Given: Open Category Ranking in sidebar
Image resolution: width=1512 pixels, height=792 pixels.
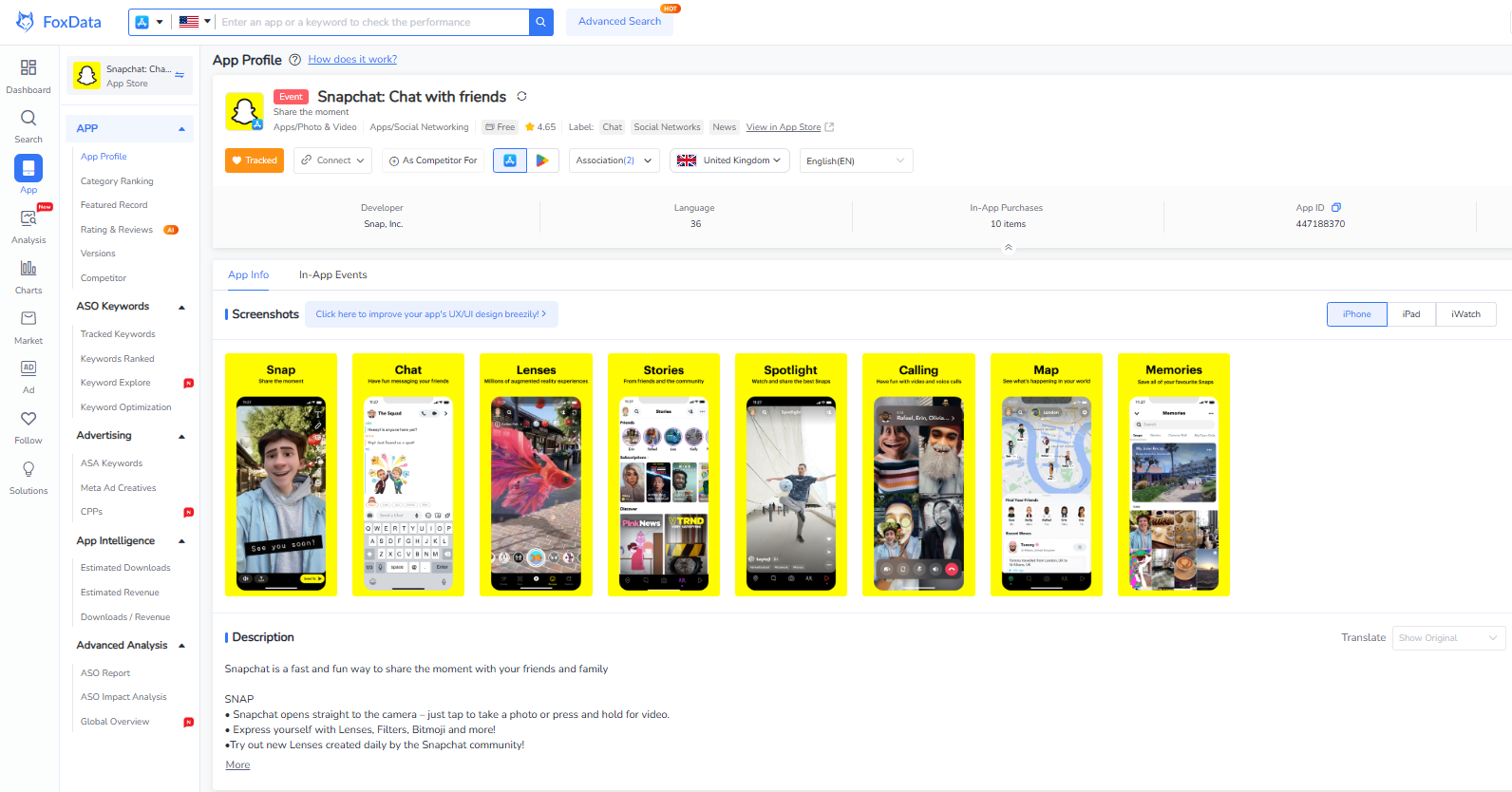Looking at the screenshot, I should tap(117, 181).
